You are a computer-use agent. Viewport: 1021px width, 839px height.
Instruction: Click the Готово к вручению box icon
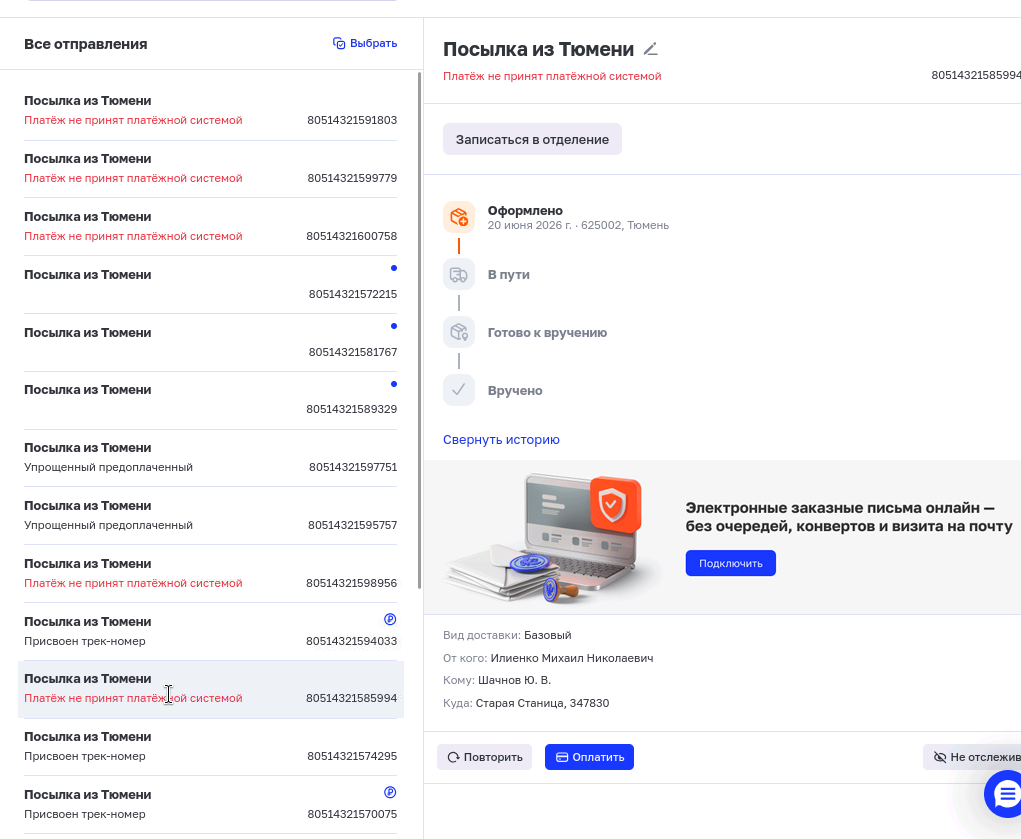pos(459,332)
